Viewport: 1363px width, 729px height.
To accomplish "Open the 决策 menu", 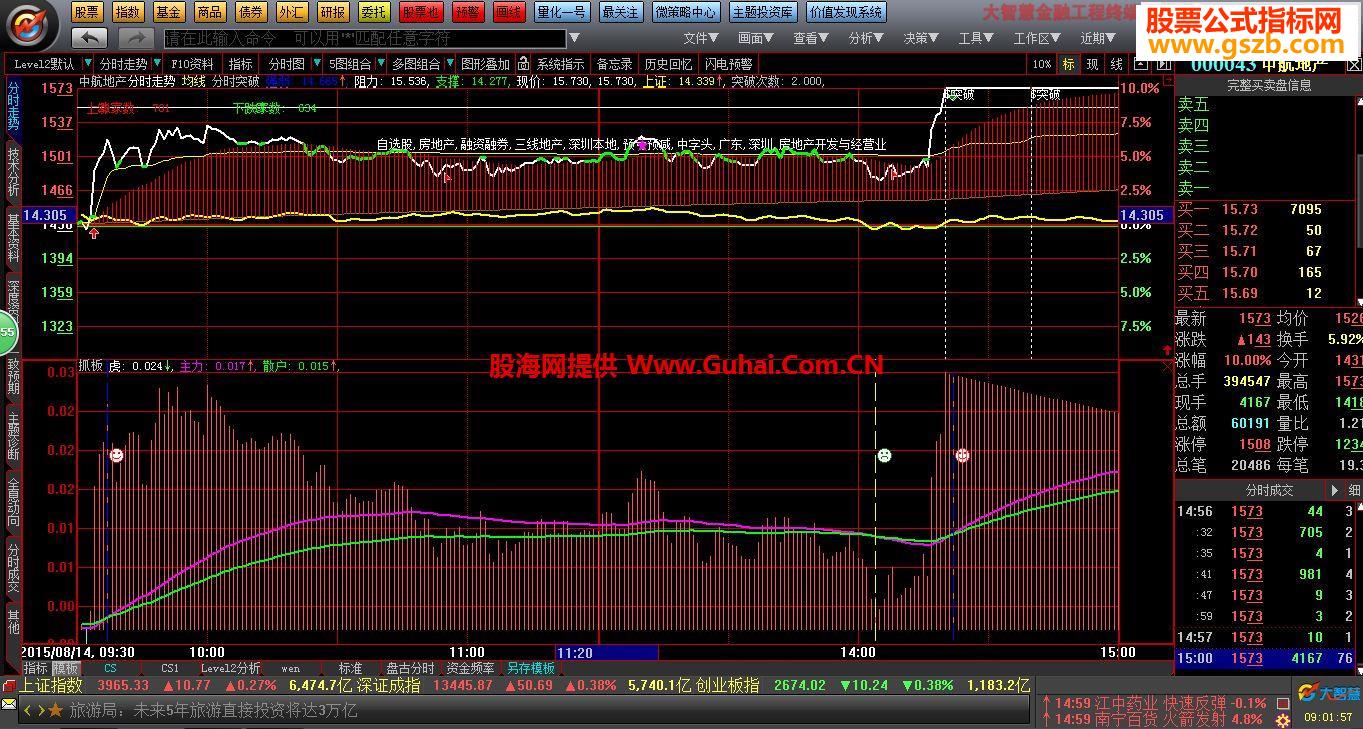I will [921, 38].
